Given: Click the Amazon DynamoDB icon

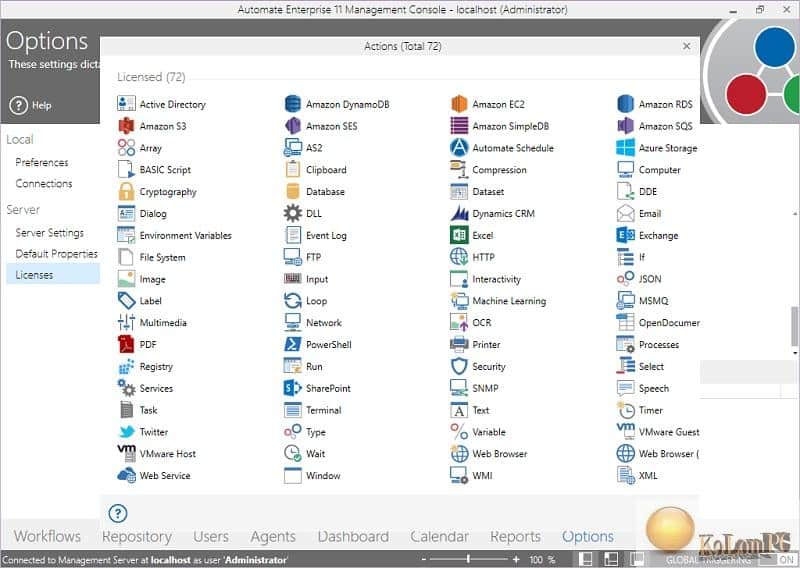Looking at the screenshot, I should [x=292, y=104].
